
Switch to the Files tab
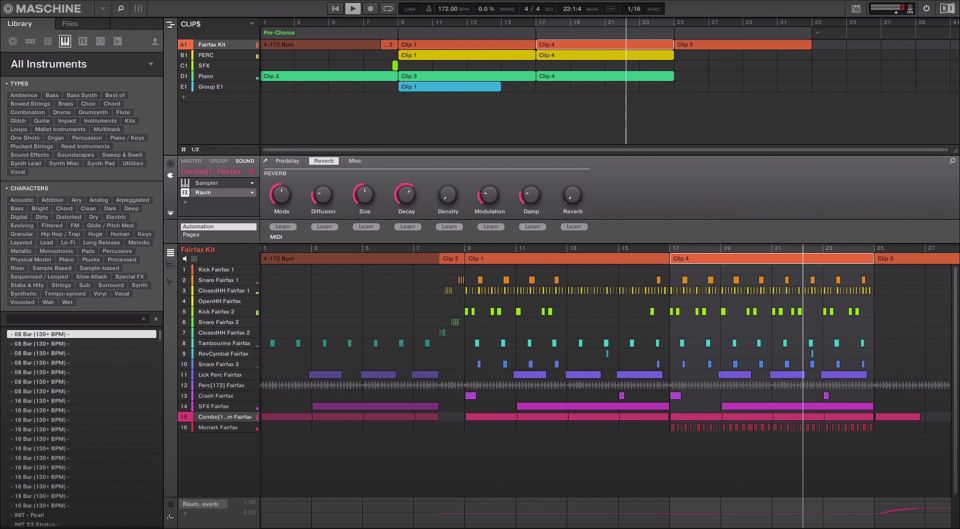[x=70, y=23]
